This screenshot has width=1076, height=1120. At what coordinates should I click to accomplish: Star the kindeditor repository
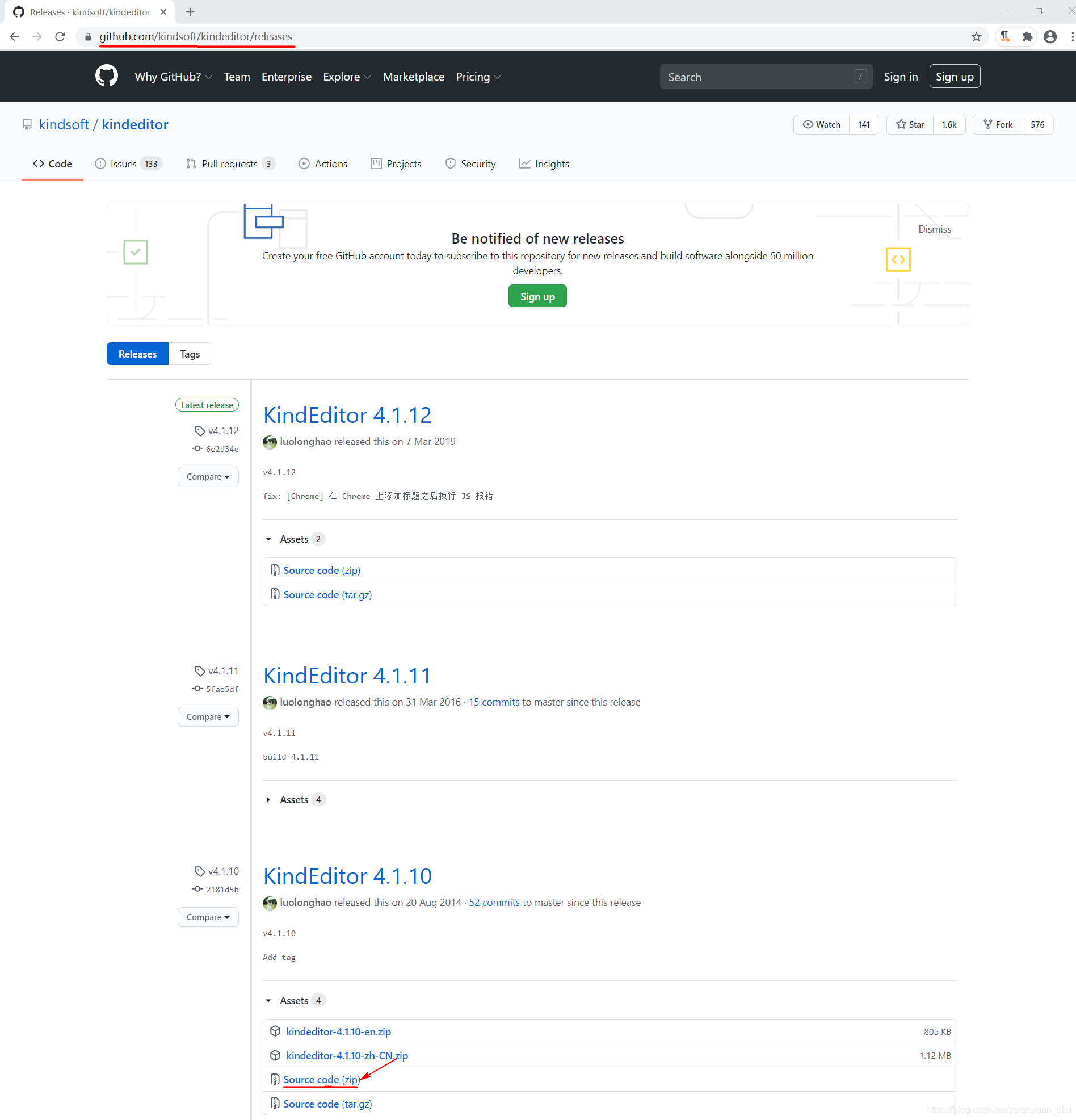[910, 124]
